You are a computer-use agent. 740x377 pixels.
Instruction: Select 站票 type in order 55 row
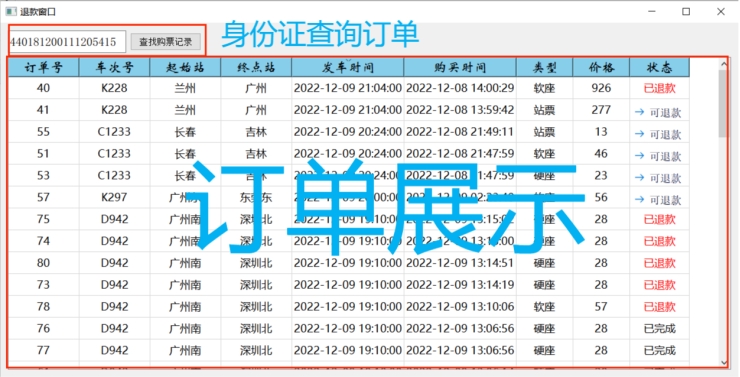click(x=545, y=132)
